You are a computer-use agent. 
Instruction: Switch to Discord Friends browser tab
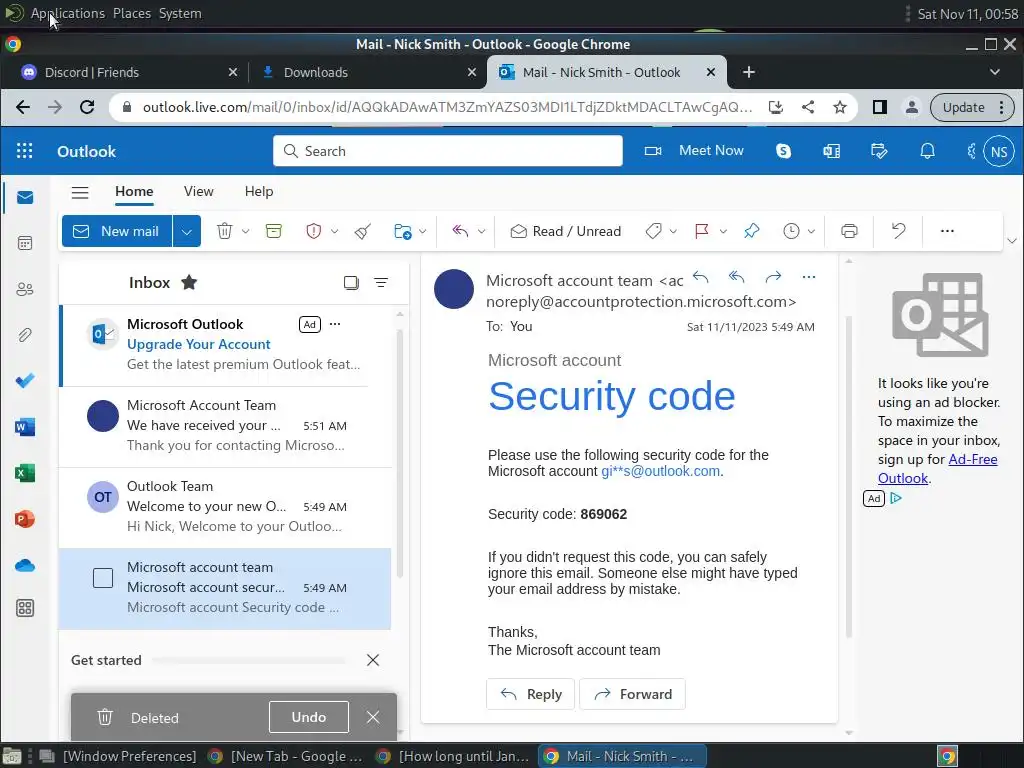tap(124, 72)
